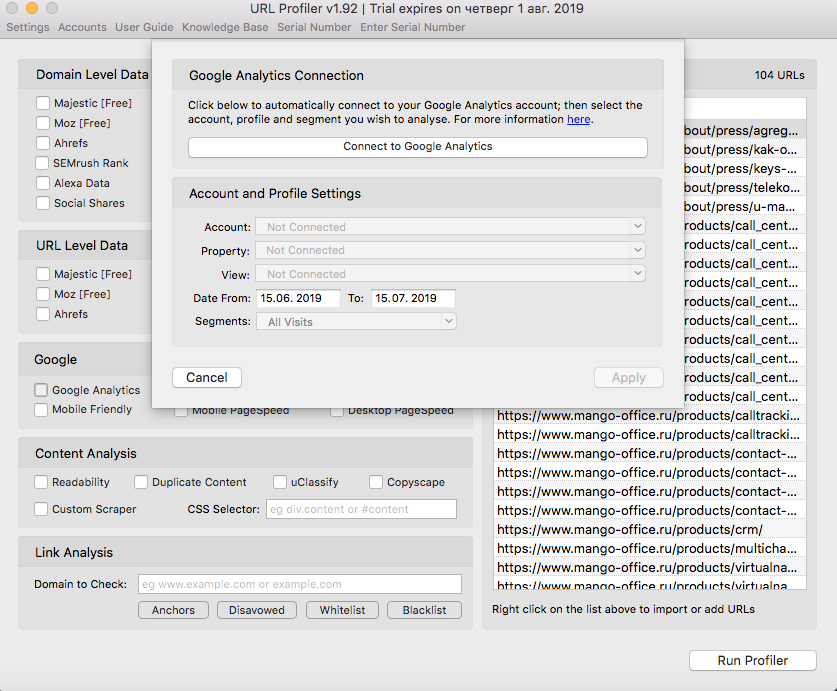Select the URL ending products/multicha...

click(650, 548)
